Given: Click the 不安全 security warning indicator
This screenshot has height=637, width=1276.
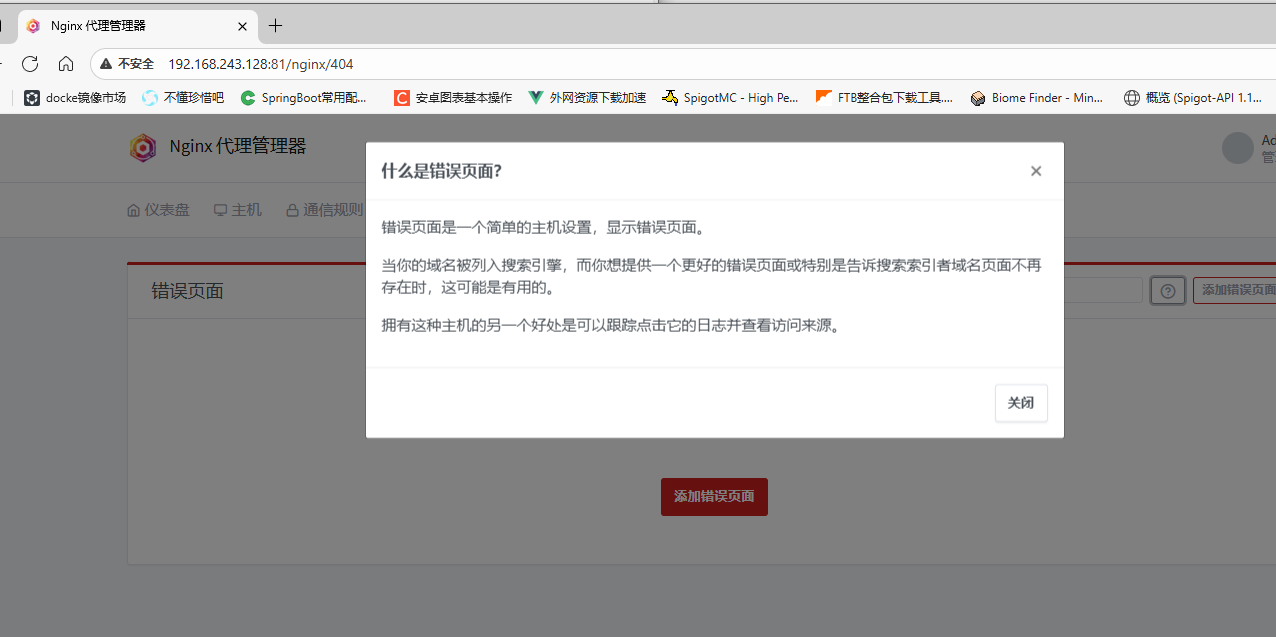Looking at the screenshot, I should point(127,64).
